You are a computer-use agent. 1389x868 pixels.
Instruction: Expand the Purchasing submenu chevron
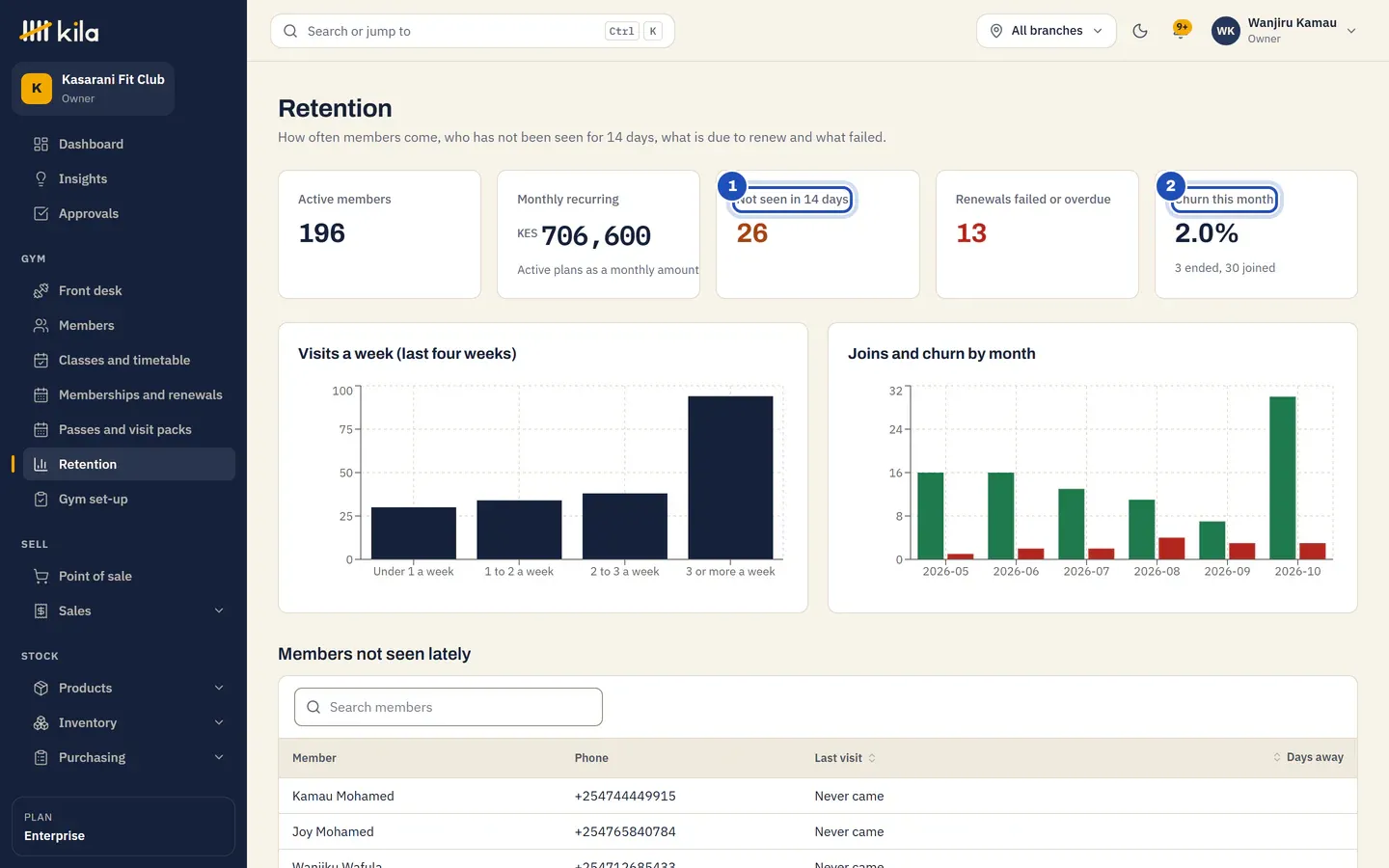(x=219, y=757)
